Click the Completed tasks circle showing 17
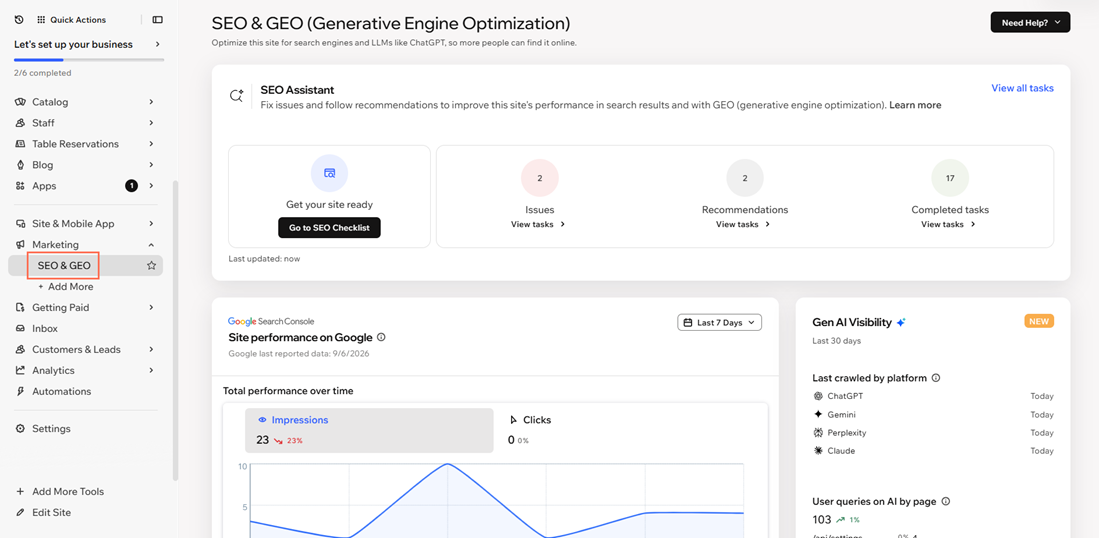This screenshot has width=1099, height=538. 950,178
